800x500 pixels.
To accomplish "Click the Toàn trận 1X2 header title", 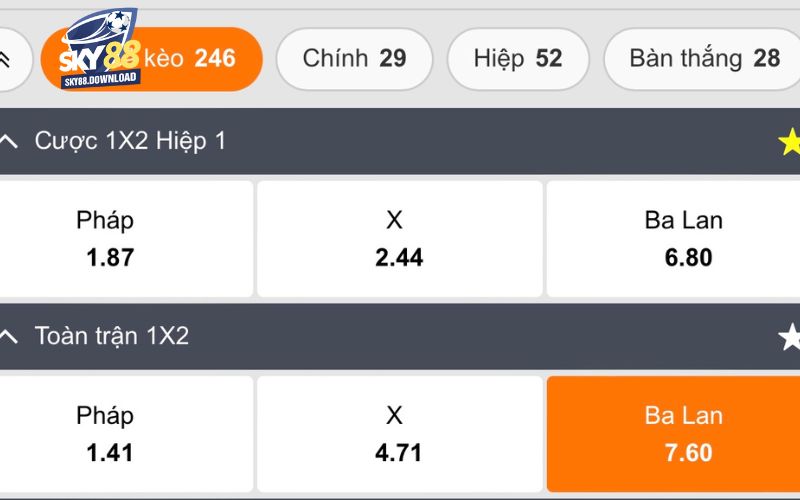I will click(x=112, y=337).
